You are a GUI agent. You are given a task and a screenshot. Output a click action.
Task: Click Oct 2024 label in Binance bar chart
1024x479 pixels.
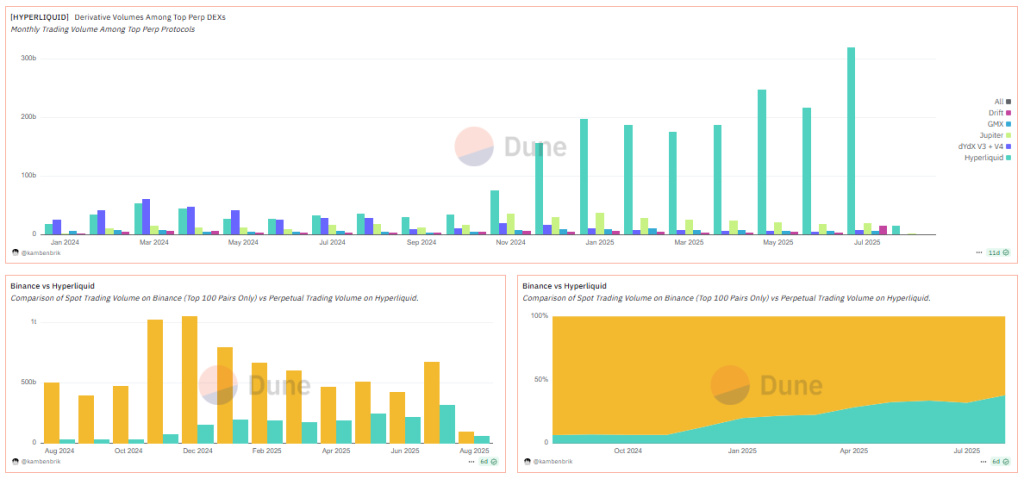(x=128, y=451)
